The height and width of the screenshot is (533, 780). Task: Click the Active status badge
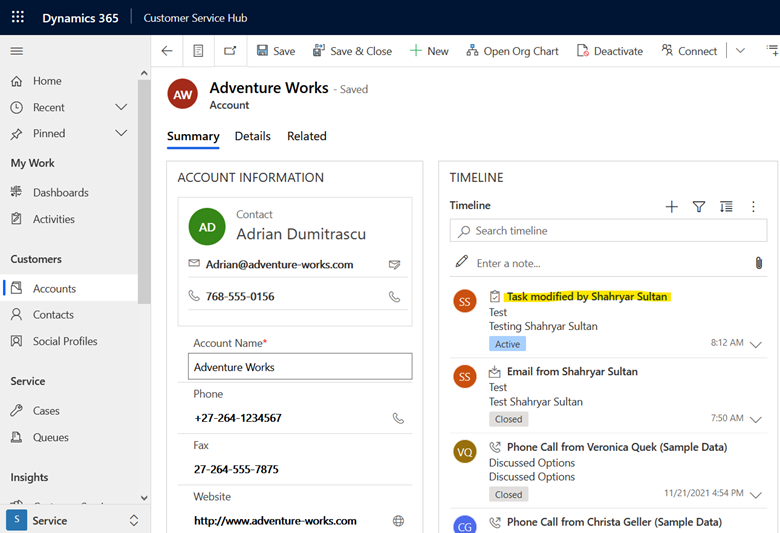507,344
